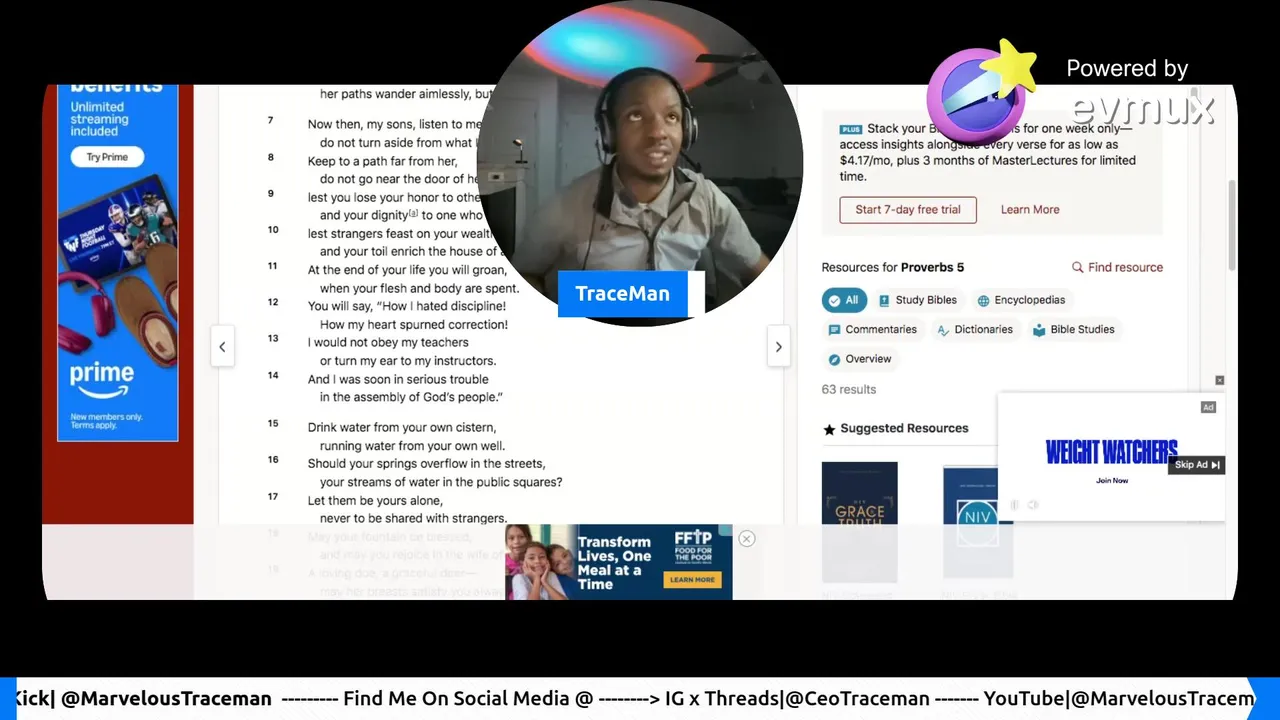The height and width of the screenshot is (720, 1280).
Task: Click 'How my heart spurned correction!'
Action: pyautogui.click(x=414, y=325)
